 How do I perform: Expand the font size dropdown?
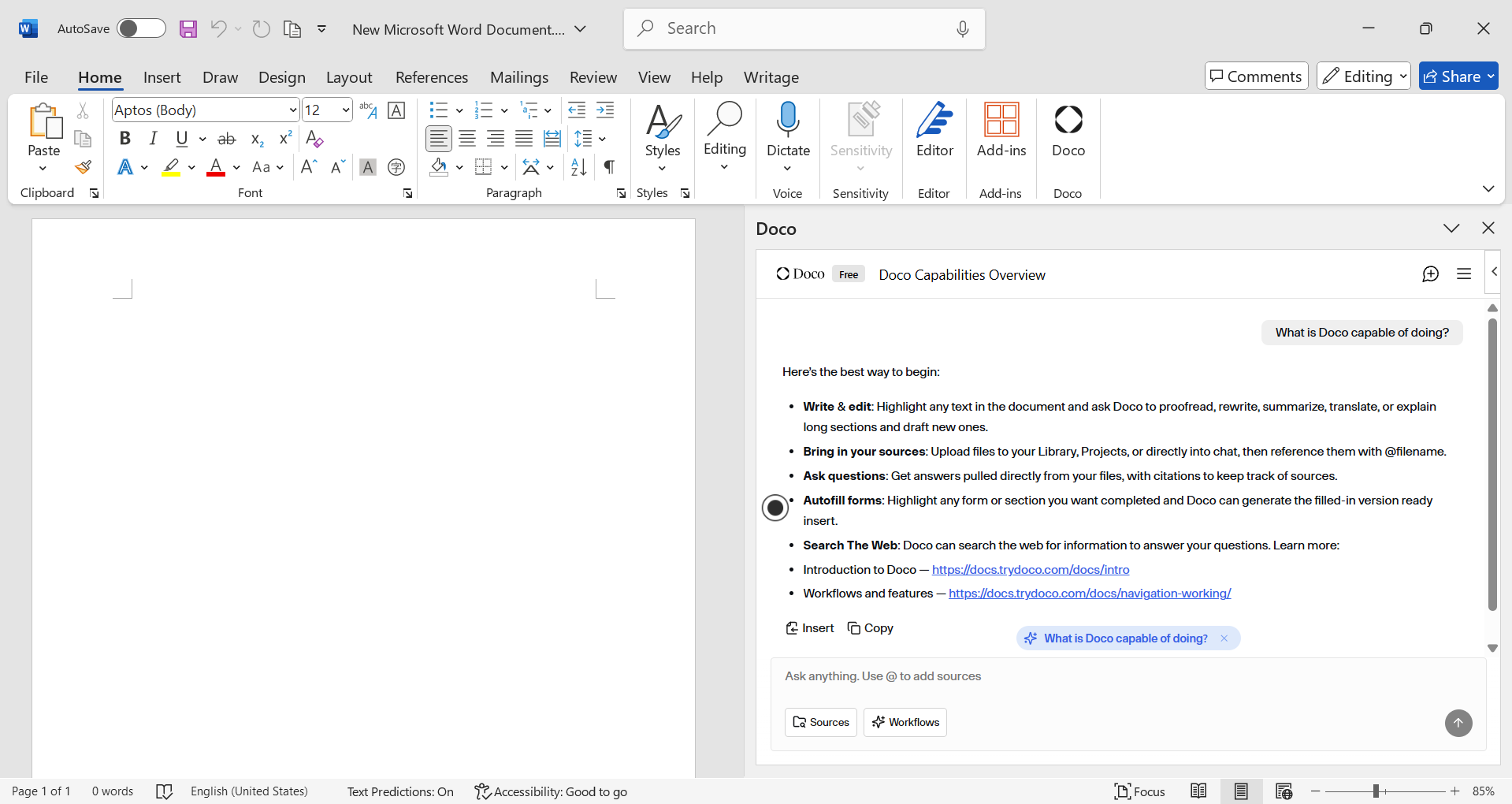(x=345, y=110)
